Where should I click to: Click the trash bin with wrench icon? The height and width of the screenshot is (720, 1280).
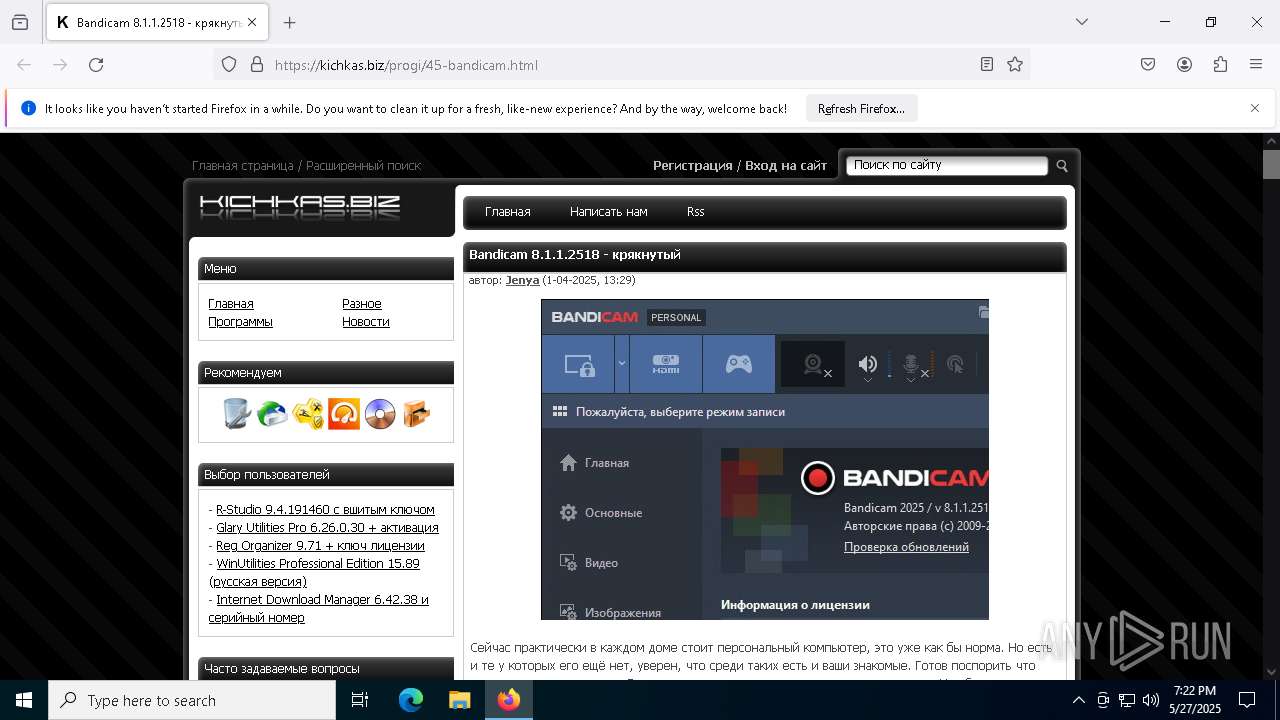[236, 413]
